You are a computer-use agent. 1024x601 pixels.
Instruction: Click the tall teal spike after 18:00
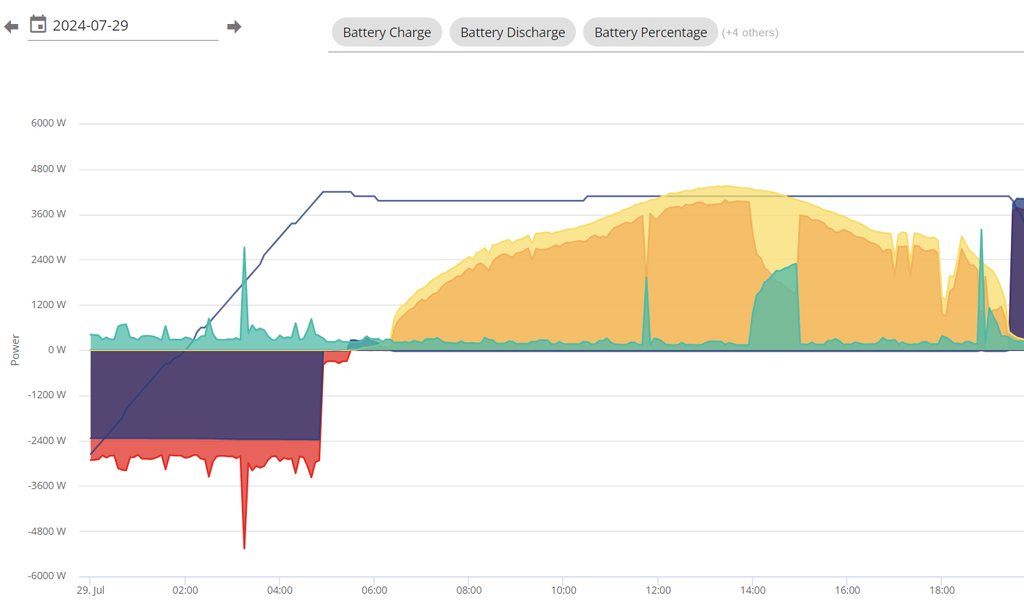tap(981, 236)
